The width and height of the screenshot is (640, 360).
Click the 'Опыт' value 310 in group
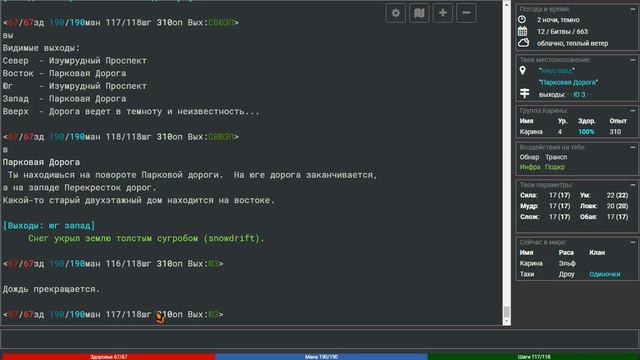(x=615, y=132)
